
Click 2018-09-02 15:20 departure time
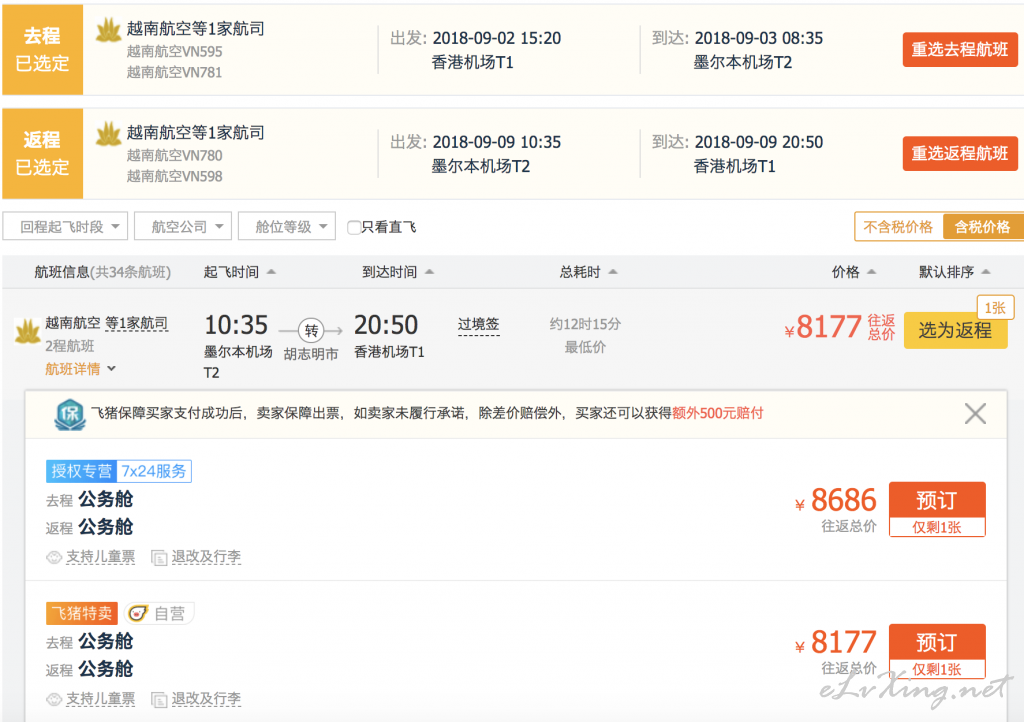click(496, 39)
